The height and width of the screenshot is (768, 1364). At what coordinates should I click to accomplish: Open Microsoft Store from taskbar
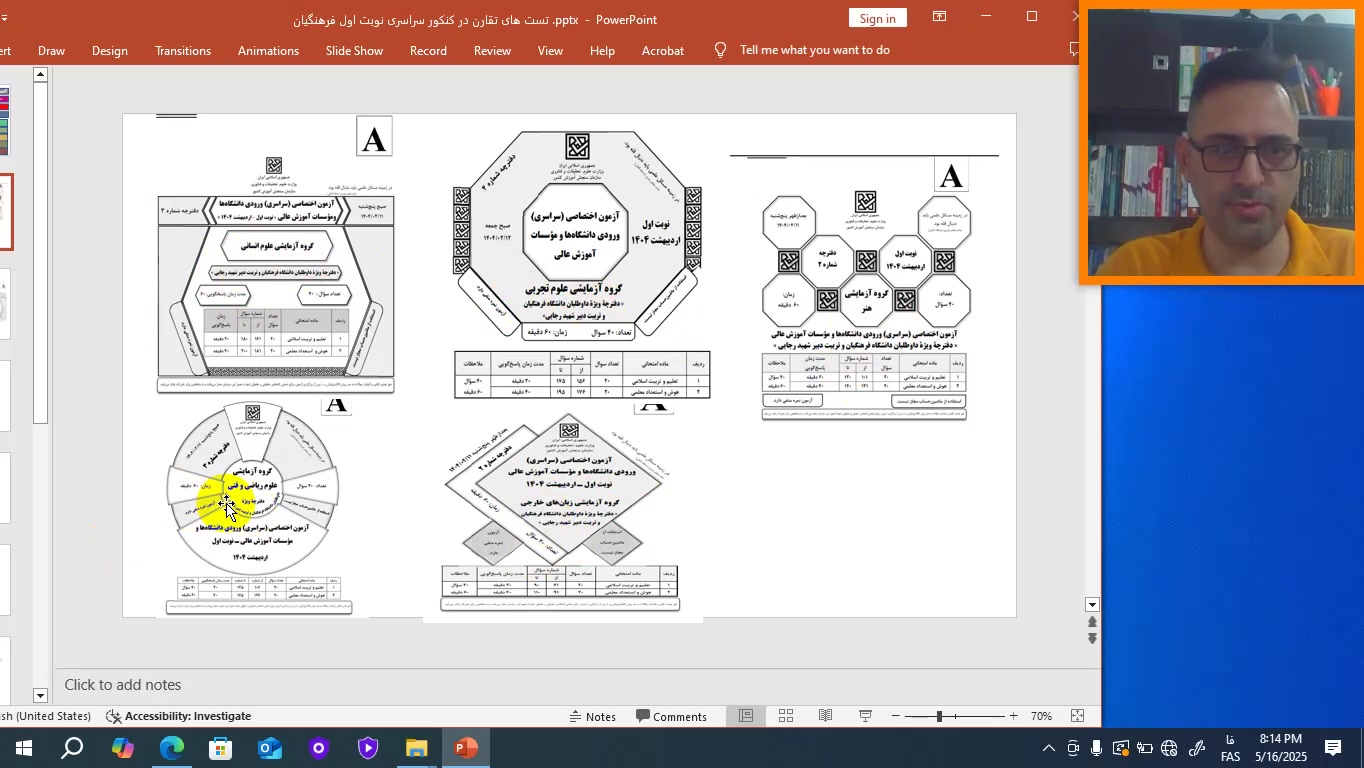(220, 748)
